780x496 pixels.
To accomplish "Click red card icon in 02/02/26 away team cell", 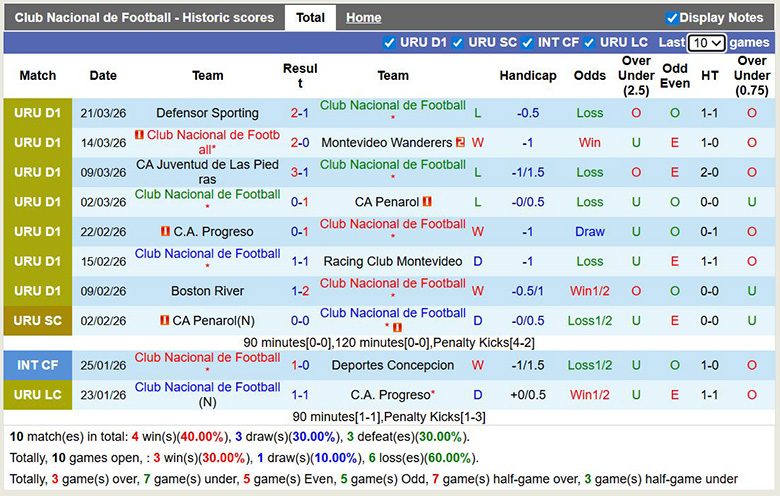I will 397,327.
